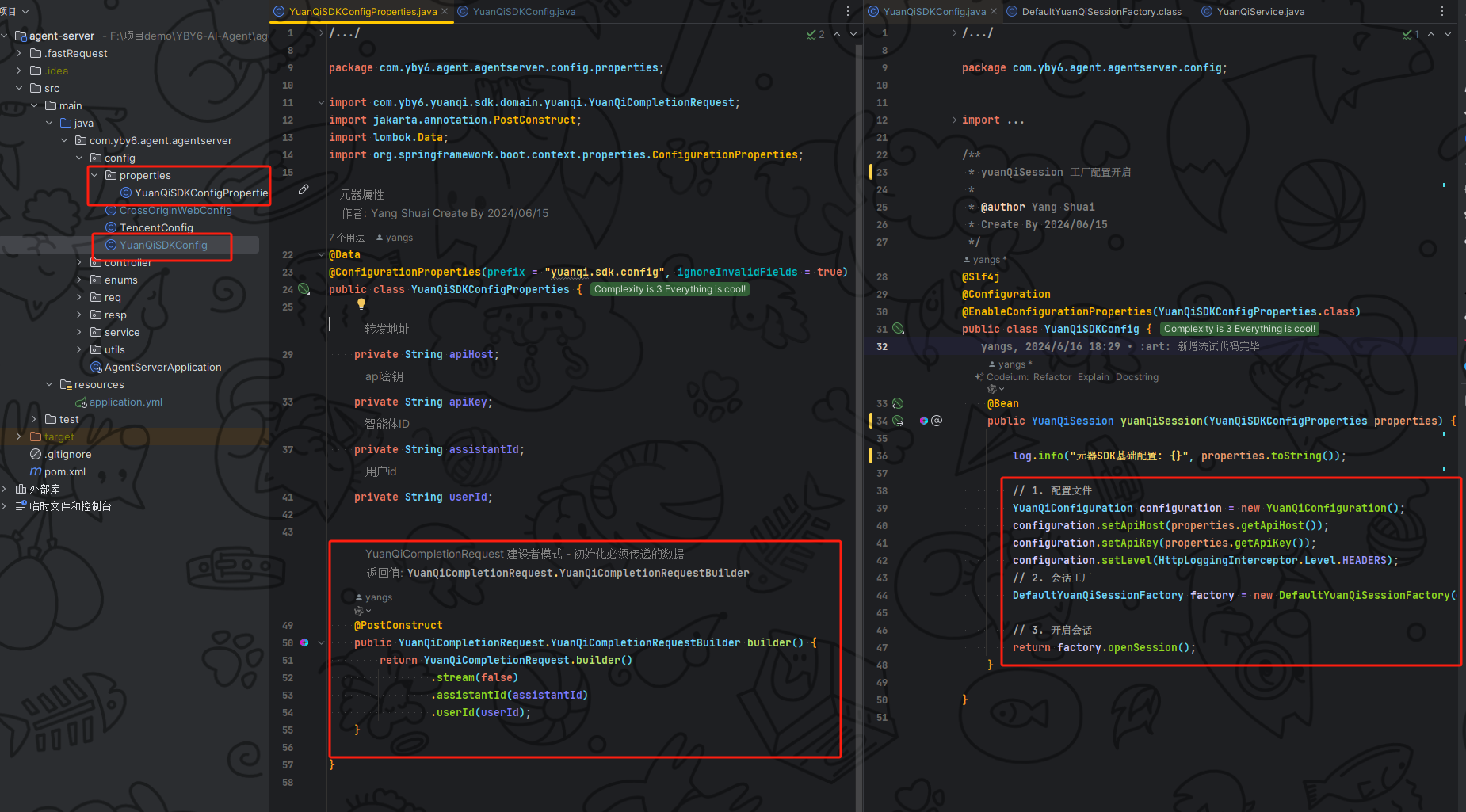The height and width of the screenshot is (812, 1466).
Task: Open the right editor tab options menu
Action: (x=1442, y=11)
